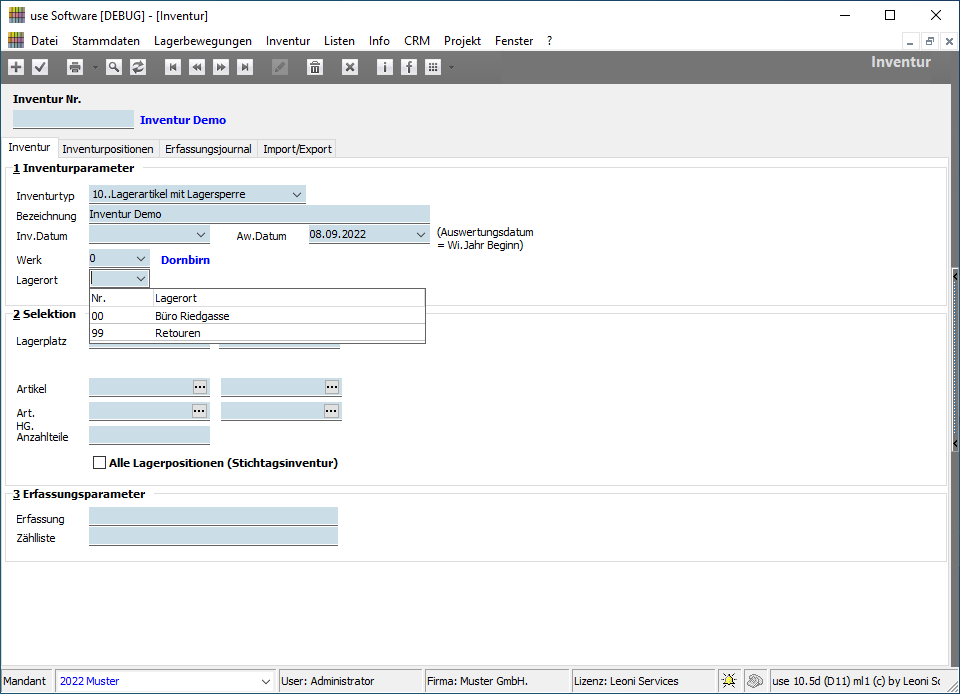Click the Erfassung input field
Image resolution: width=960 pixels, height=694 pixels.
point(213,517)
